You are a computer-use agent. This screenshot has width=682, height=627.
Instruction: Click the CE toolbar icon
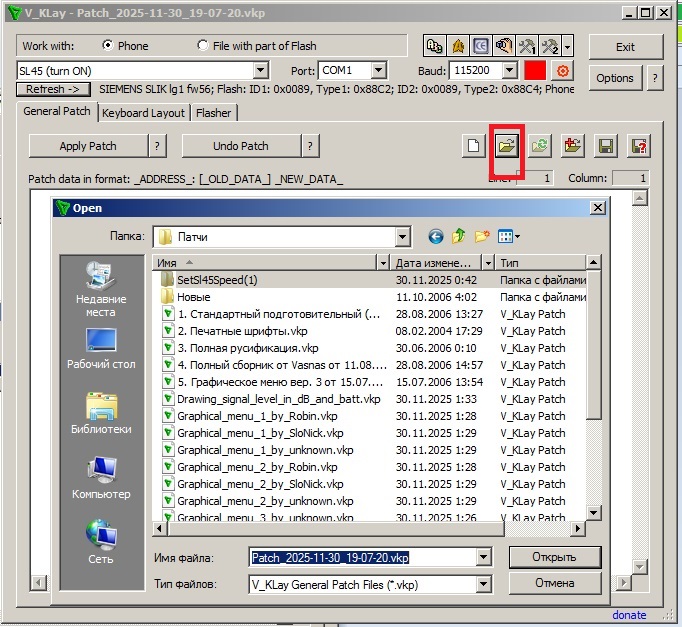click(x=481, y=46)
